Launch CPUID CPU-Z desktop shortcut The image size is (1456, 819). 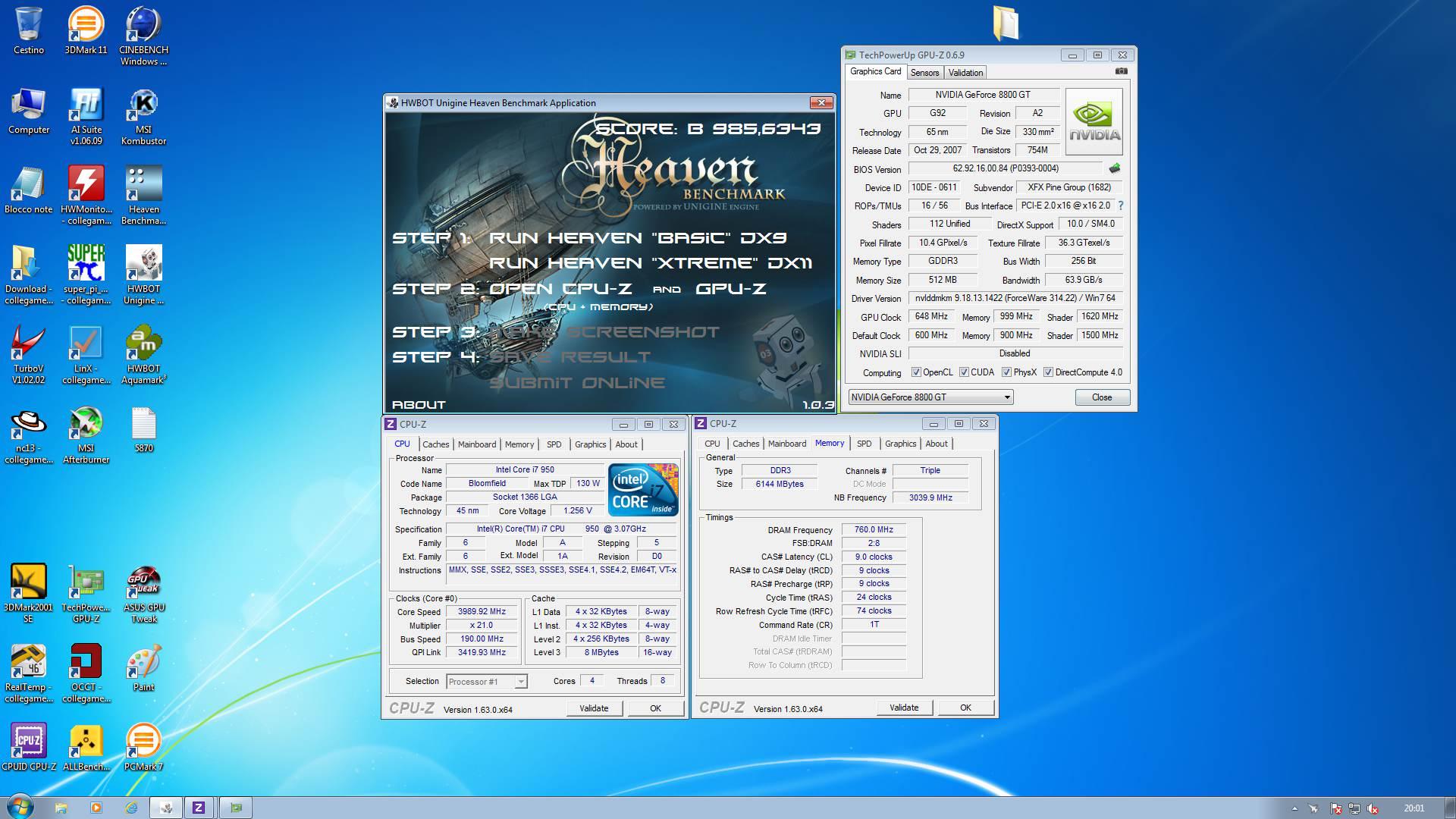point(29,747)
